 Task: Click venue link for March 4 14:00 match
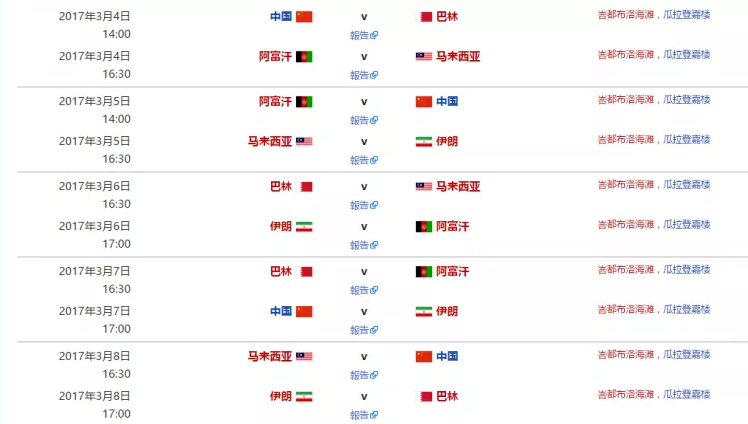pyautogui.click(x=654, y=15)
